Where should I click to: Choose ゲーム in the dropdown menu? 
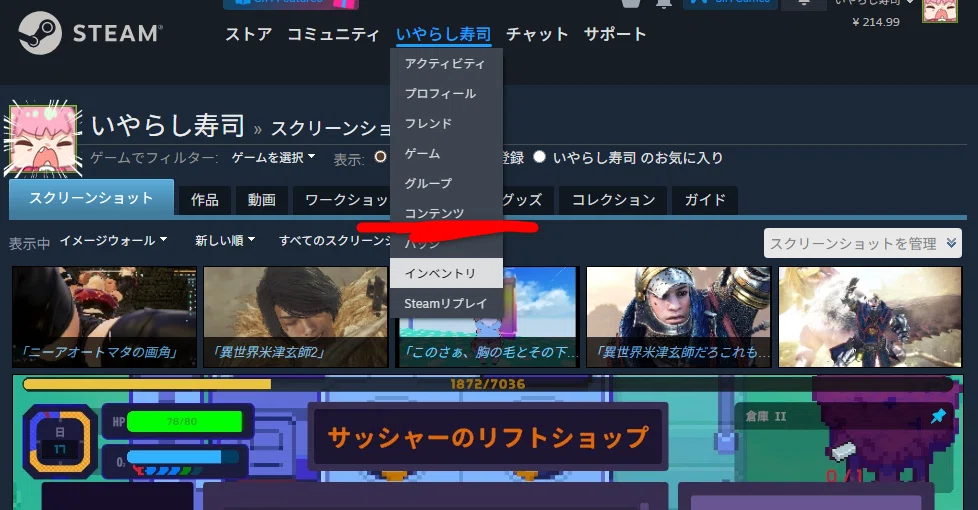[x=446, y=153]
